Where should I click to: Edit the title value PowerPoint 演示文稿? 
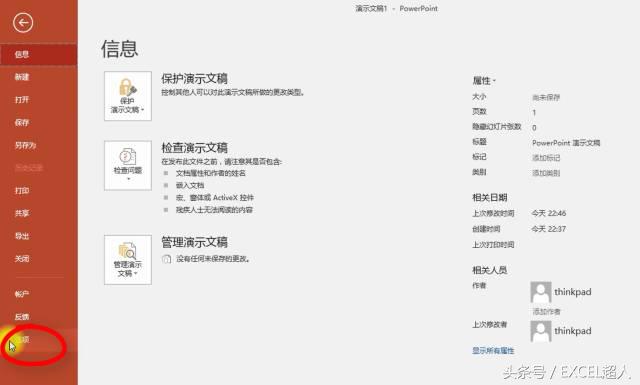pos(566,142)
